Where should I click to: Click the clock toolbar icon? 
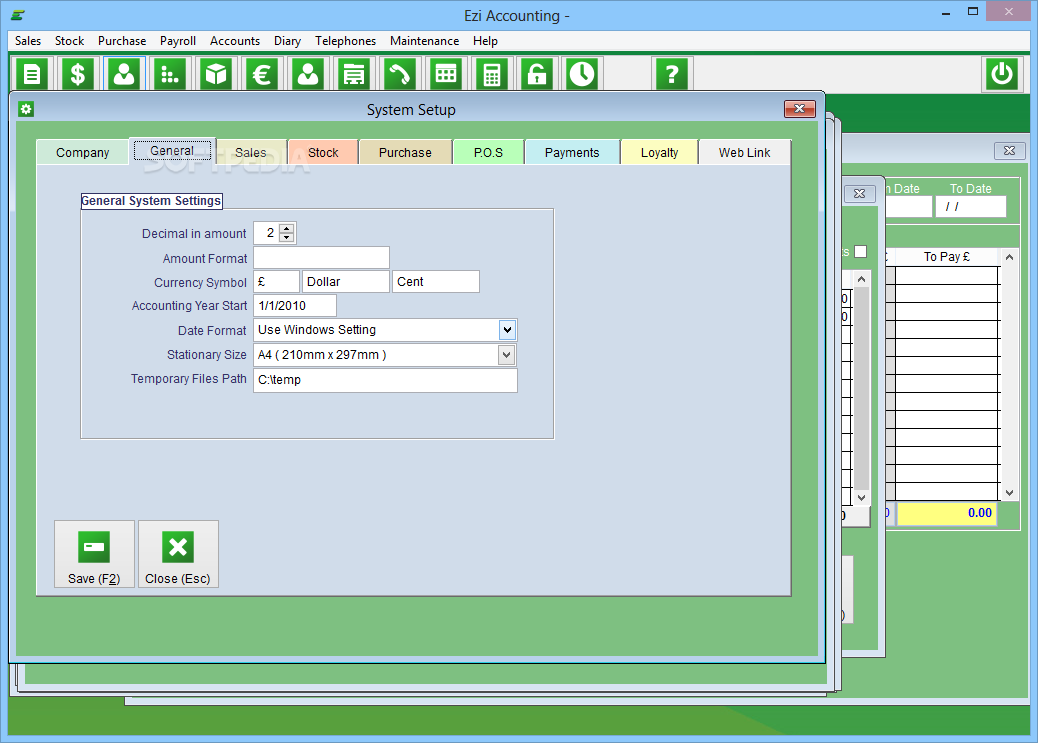(x=582, y=74)
